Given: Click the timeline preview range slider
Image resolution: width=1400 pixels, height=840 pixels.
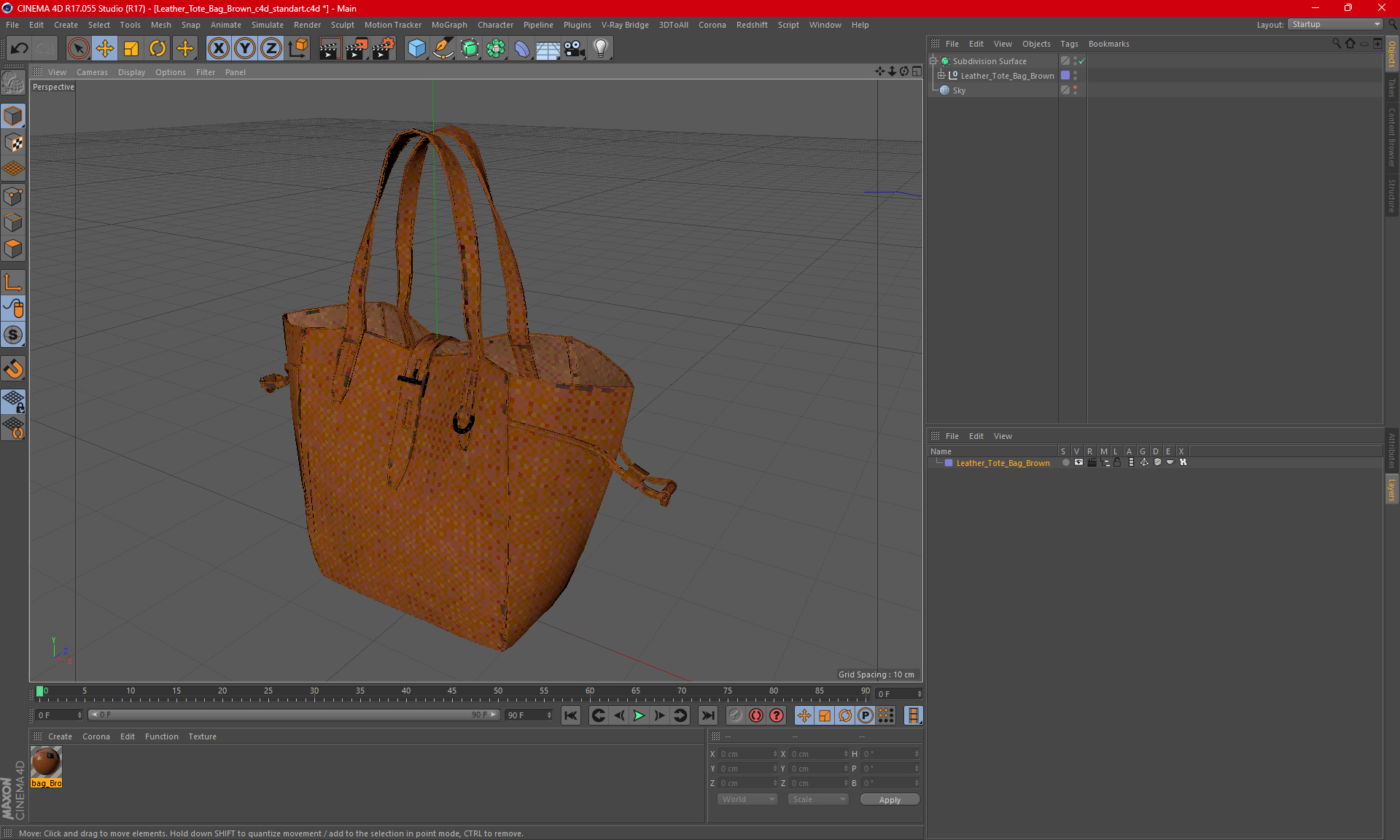Looking at the screenshot, I should pyautogui.click(x=294, y=715).
